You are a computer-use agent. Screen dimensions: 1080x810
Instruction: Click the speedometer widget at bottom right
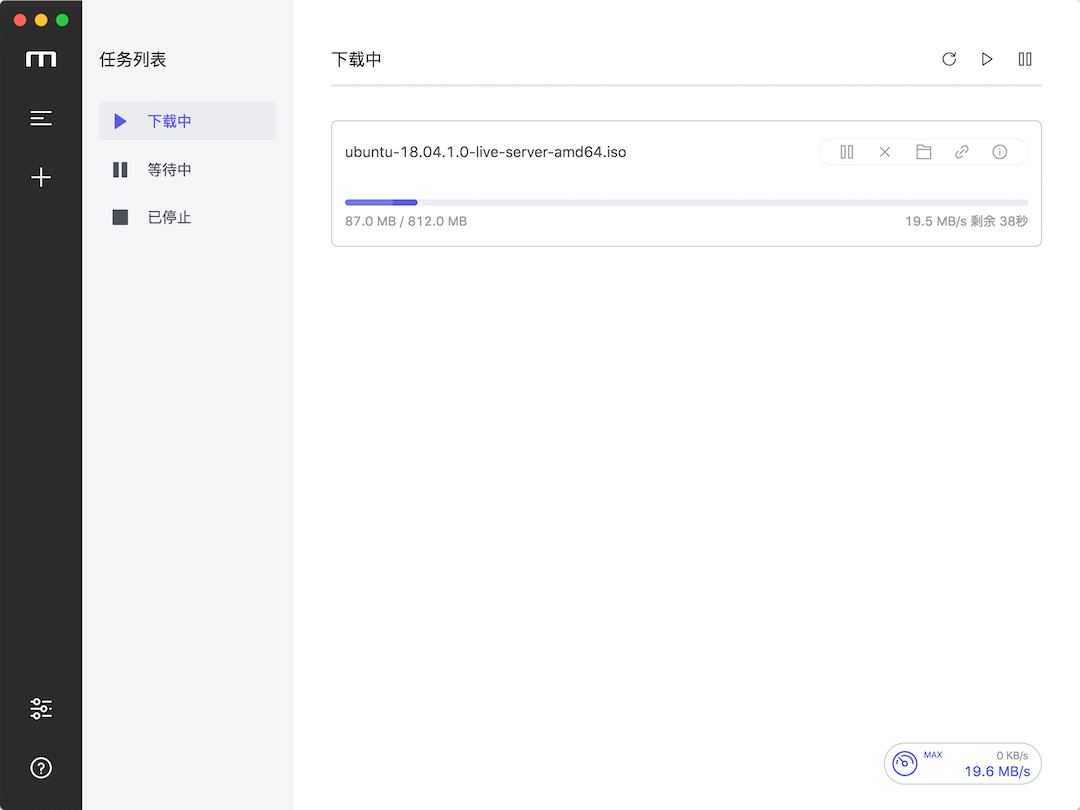962,764
